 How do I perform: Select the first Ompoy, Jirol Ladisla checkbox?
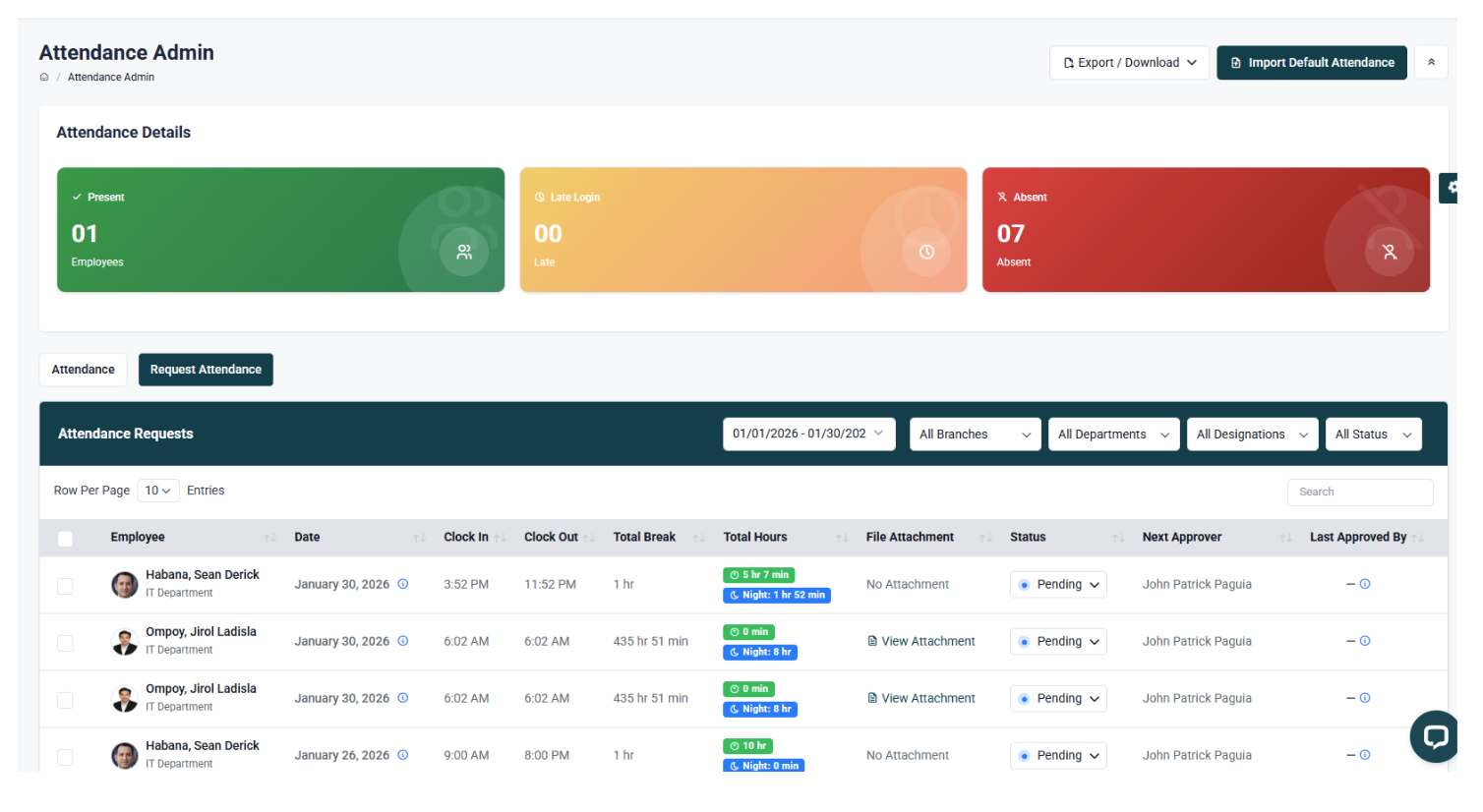pyautogui.click(x=65, y=643)
